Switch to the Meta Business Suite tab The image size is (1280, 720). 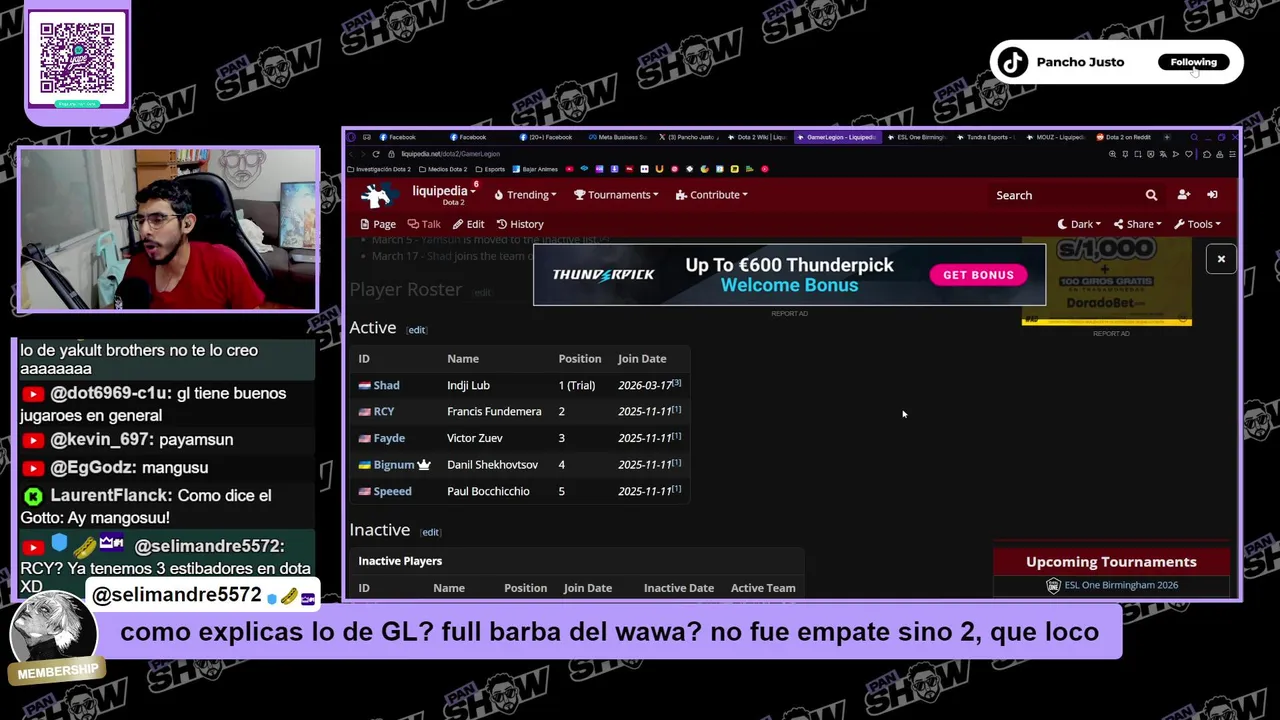point(617,137)
